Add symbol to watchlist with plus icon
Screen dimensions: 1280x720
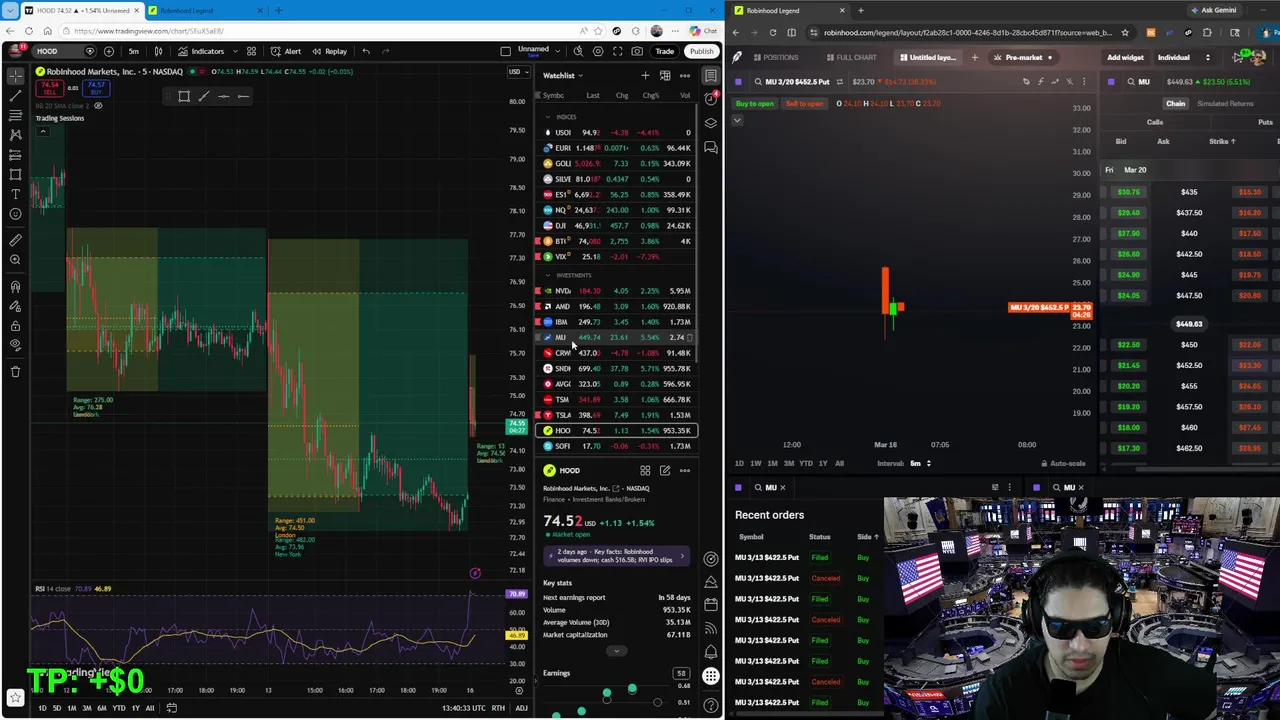[645, 76]
